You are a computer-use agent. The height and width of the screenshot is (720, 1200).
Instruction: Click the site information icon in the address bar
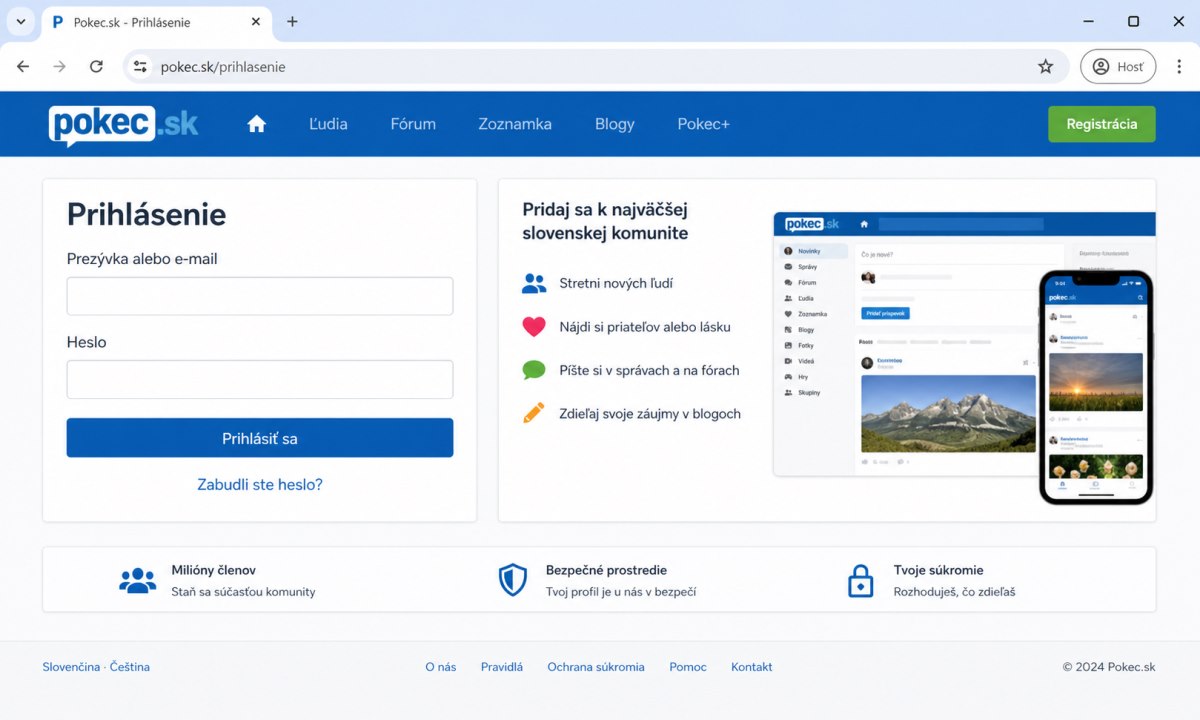tap(141, 67)
